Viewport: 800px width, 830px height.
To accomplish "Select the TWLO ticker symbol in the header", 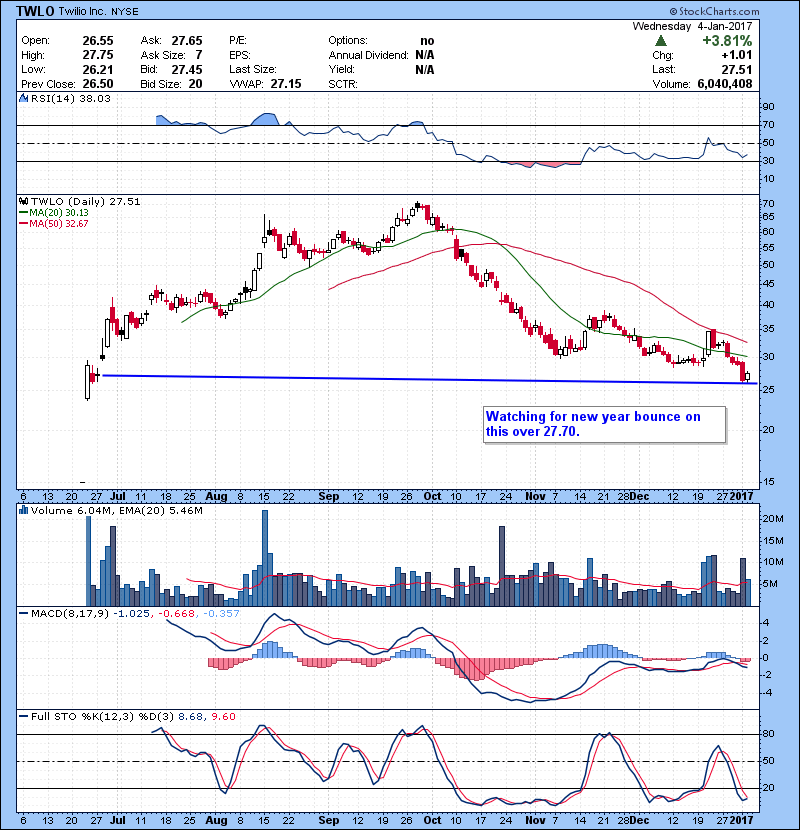I will click(x=35, y=11).
